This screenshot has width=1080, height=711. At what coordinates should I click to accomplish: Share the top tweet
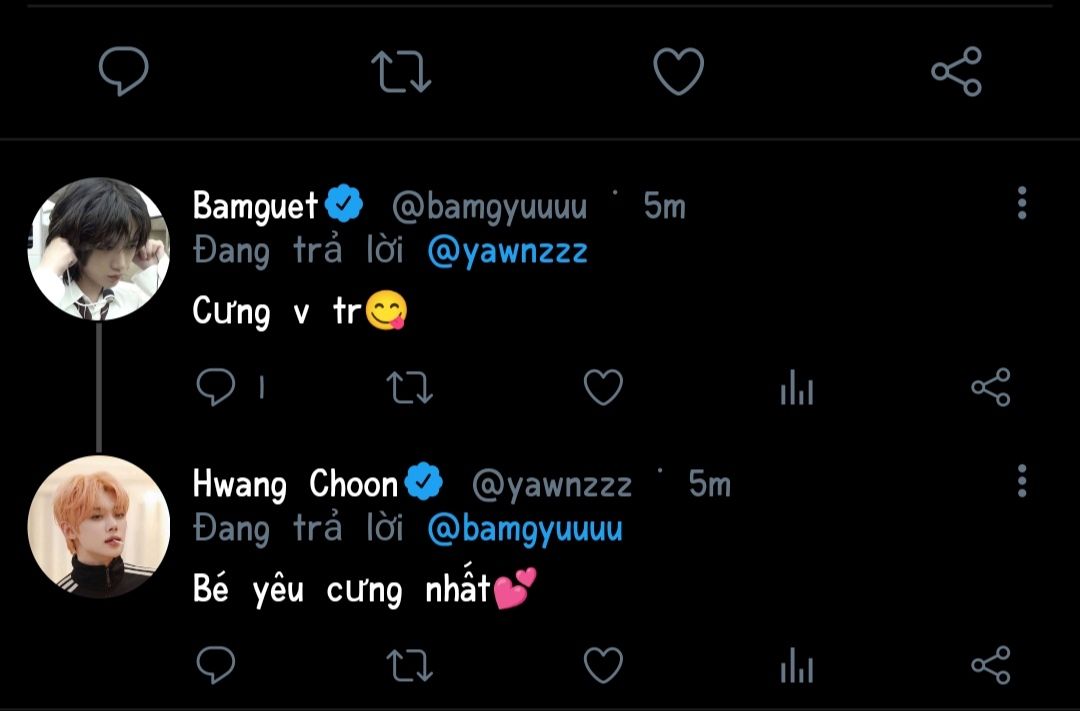coord(957,71)
